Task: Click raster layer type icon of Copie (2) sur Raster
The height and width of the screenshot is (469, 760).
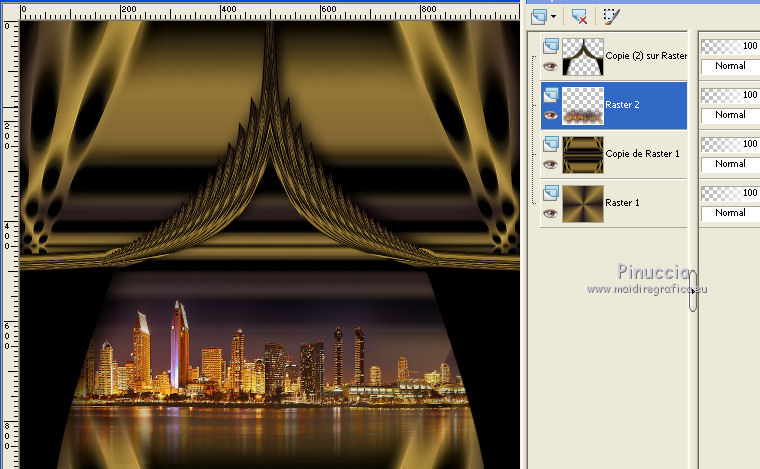Action: 551,46
